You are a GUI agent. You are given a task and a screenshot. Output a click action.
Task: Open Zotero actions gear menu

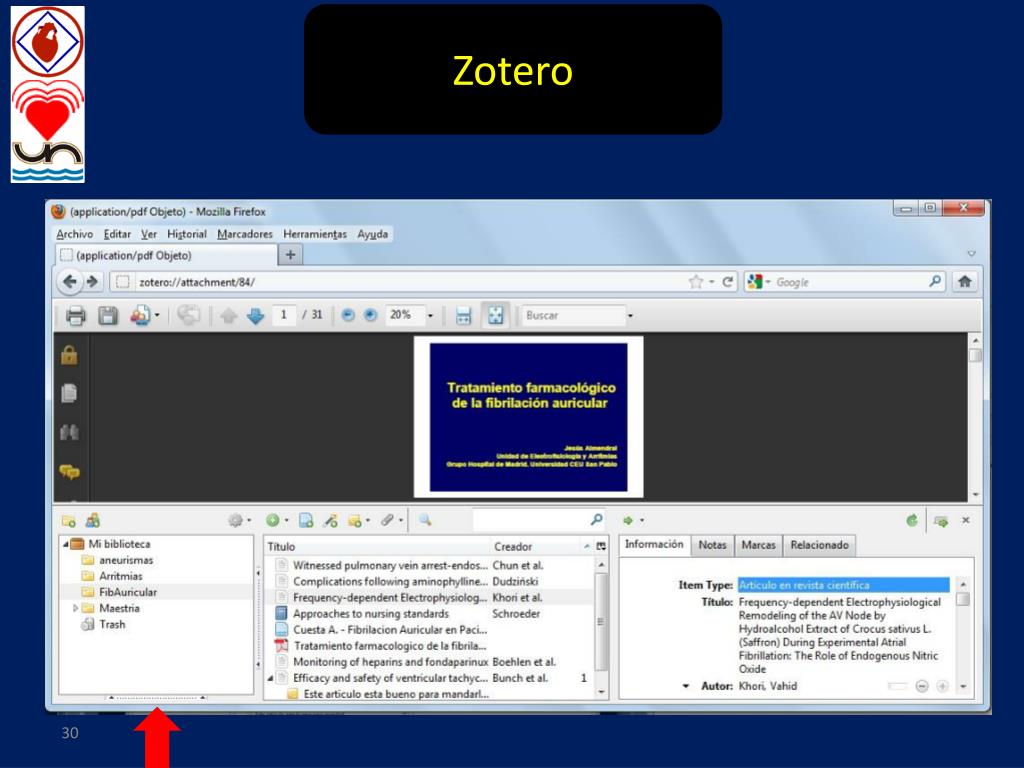pyautogui.click(x=239, y=520)
